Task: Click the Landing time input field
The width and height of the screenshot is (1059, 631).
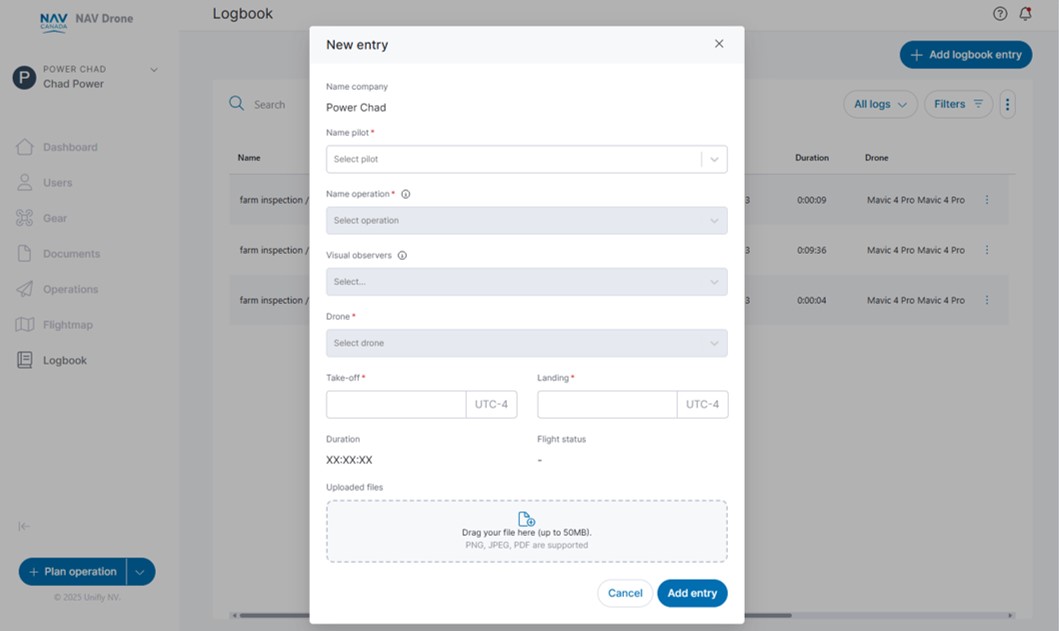Action: pyautogui.click(x=607, y=404)
